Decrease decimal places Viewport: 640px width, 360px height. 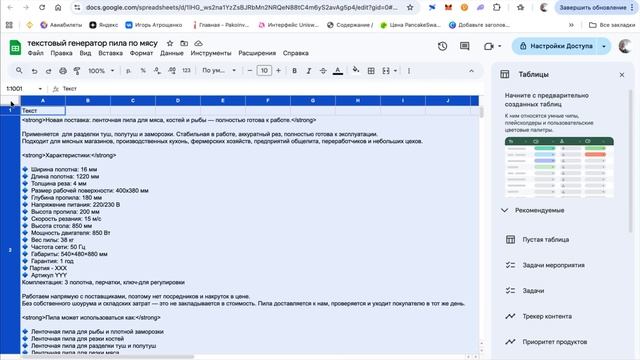coord(158,71)
